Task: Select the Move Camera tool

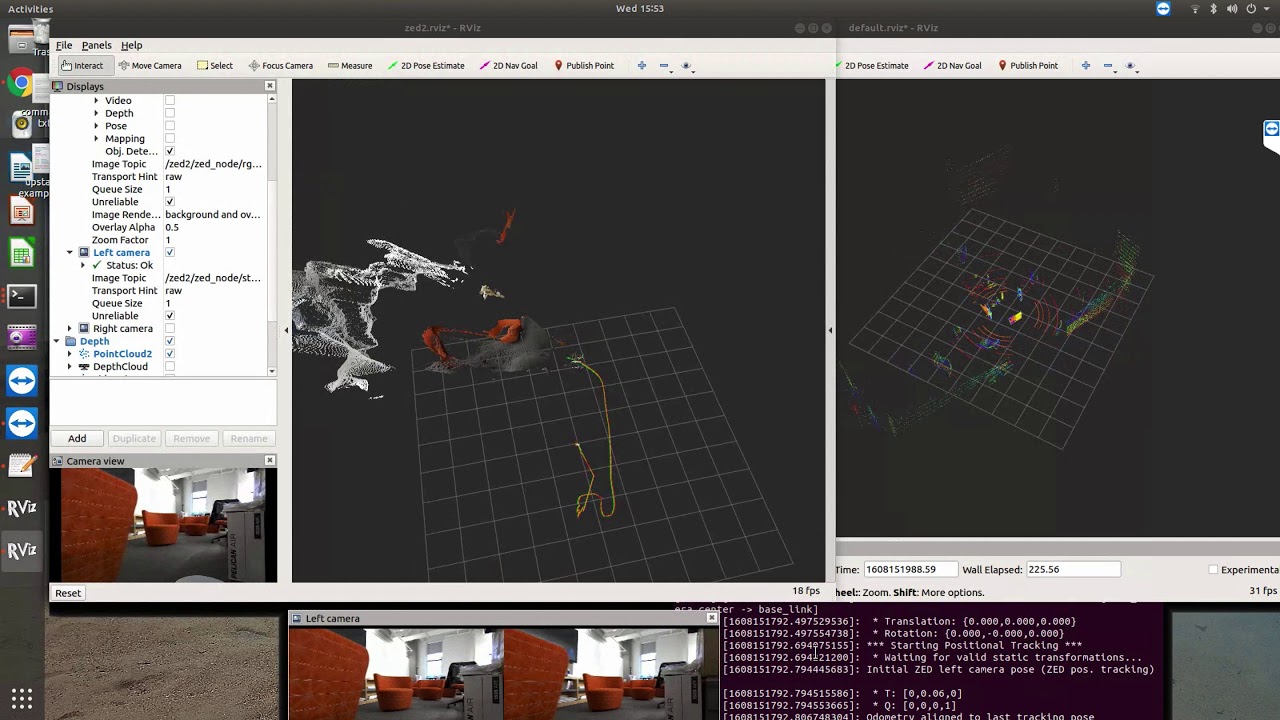Action: pos(149,65)
